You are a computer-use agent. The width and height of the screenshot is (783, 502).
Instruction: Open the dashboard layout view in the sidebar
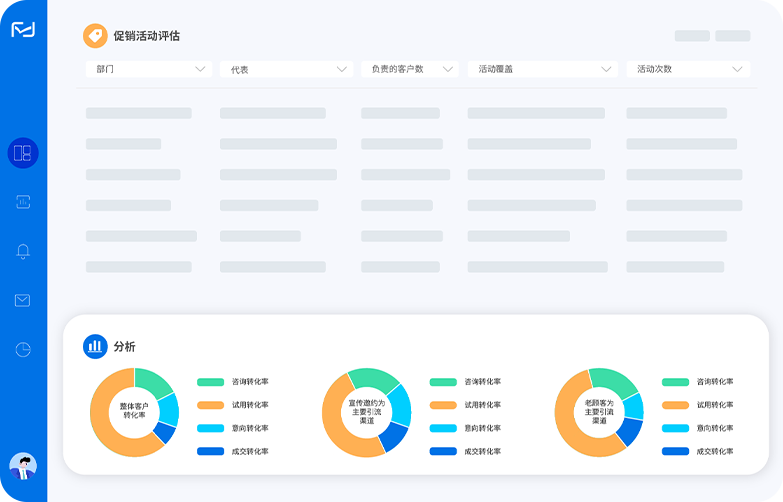(23, 153)
